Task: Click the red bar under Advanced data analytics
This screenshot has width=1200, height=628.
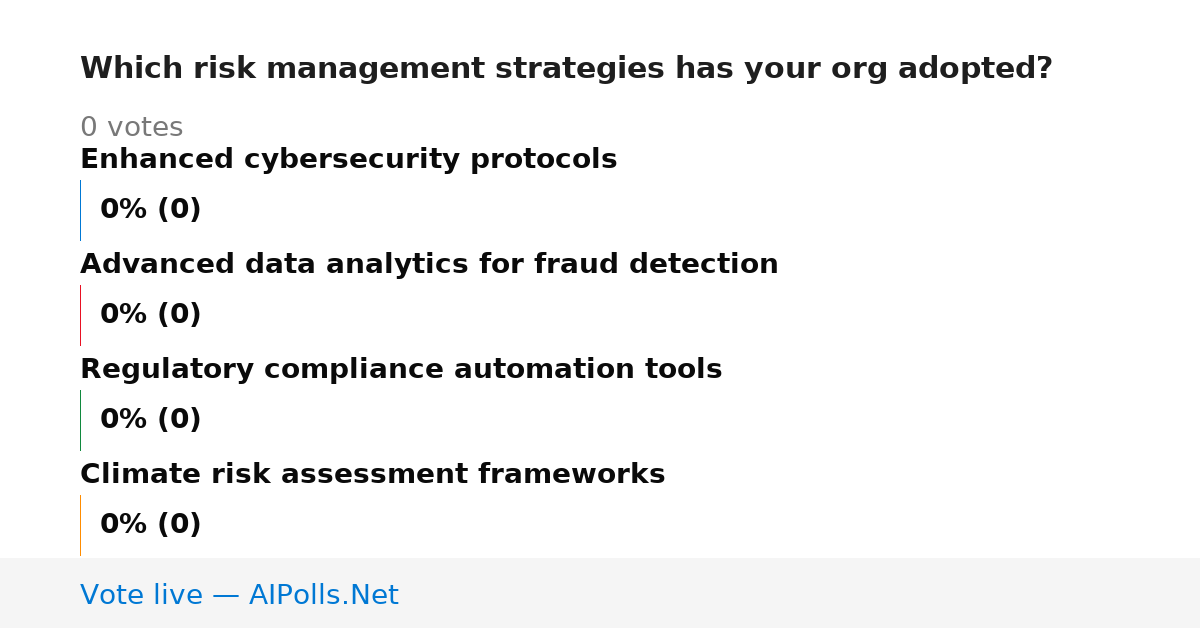Action: point(80,315)
